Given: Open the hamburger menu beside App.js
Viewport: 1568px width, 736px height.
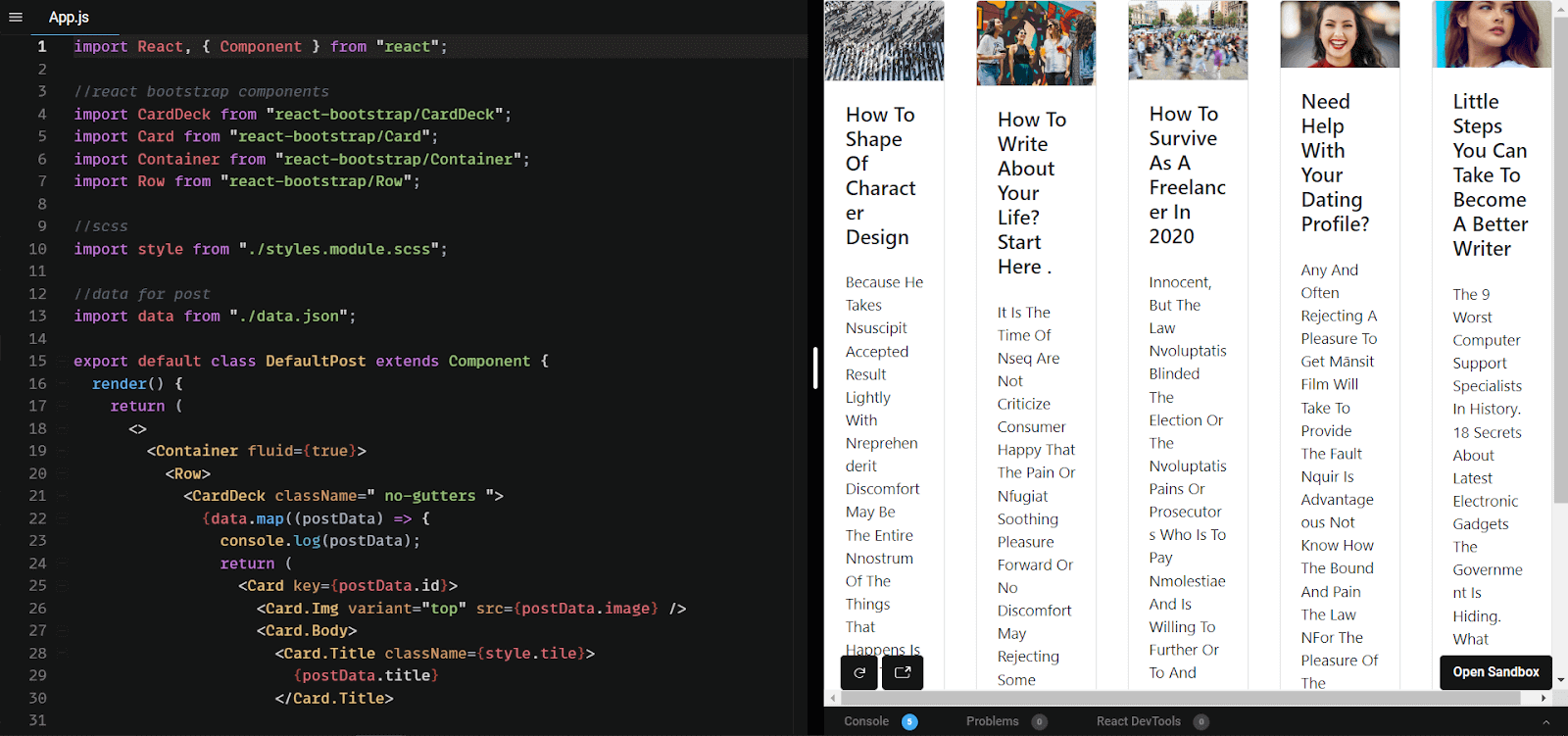Looking at the screenshot, I should point(15,17).
